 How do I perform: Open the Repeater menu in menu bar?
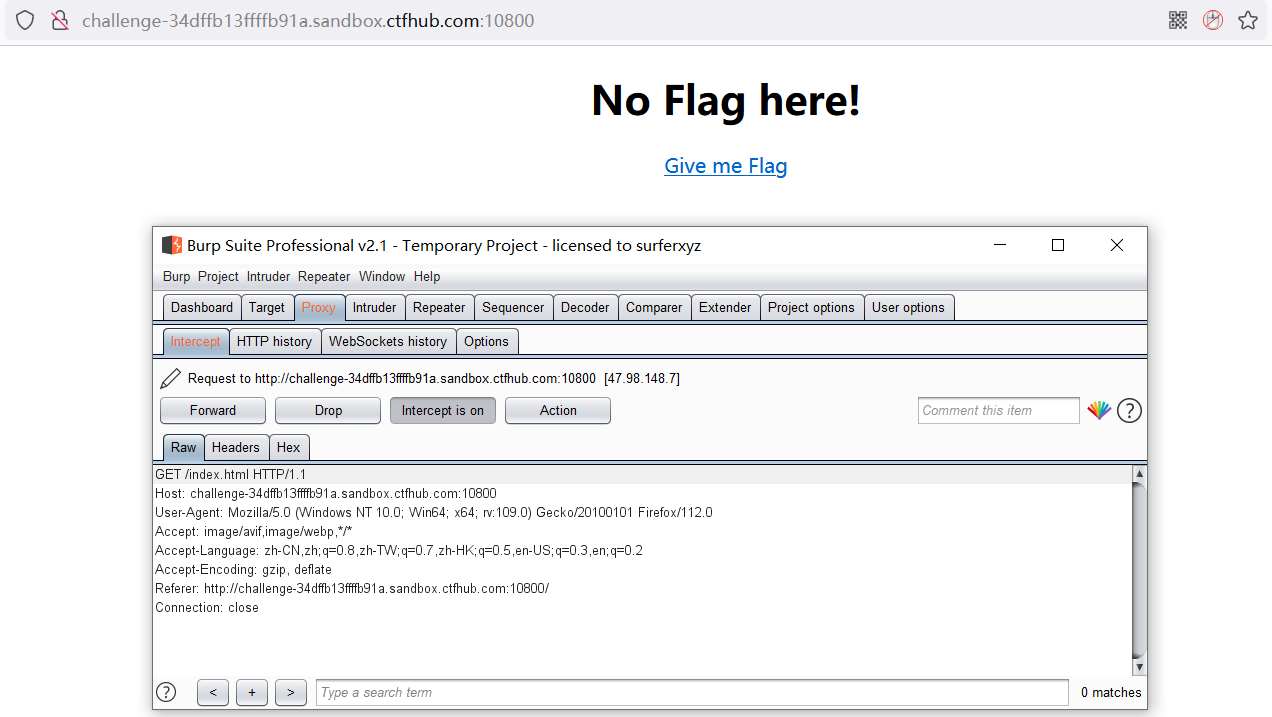point(324,276)
